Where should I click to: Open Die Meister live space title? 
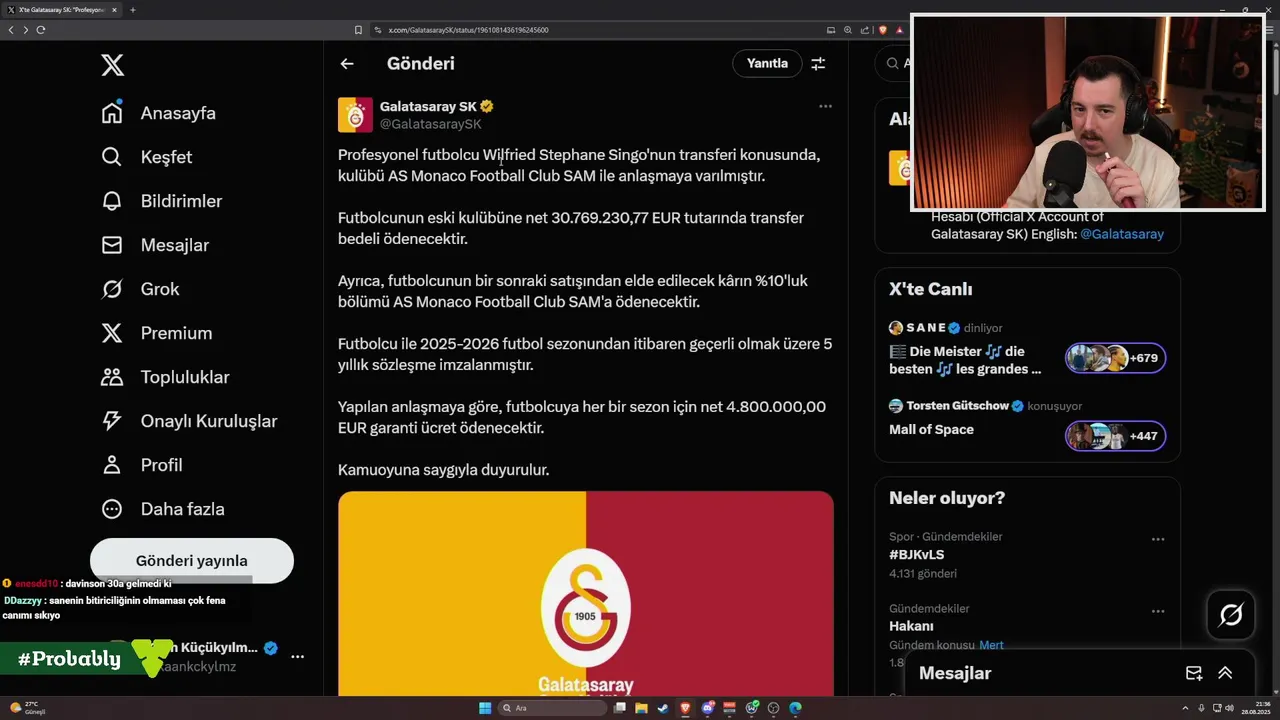[965, 360]
